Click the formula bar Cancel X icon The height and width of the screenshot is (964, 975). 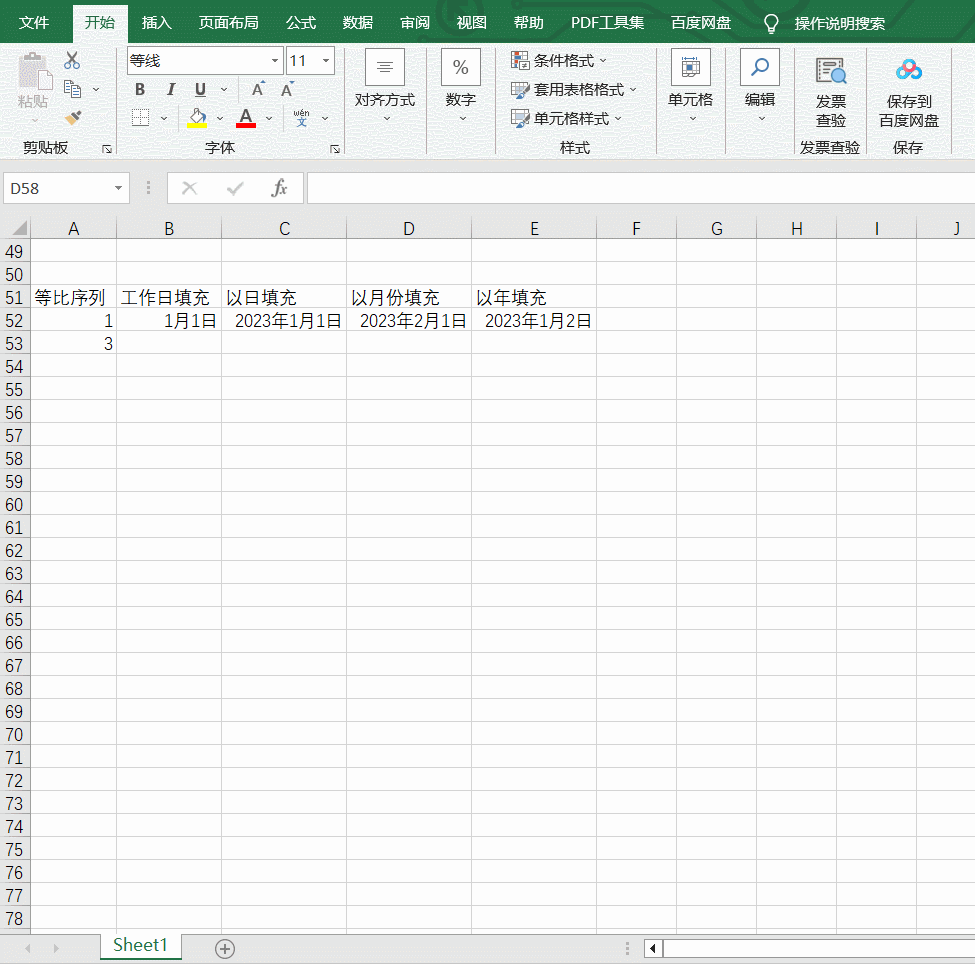pyautogui.click(x=190, y=188)
